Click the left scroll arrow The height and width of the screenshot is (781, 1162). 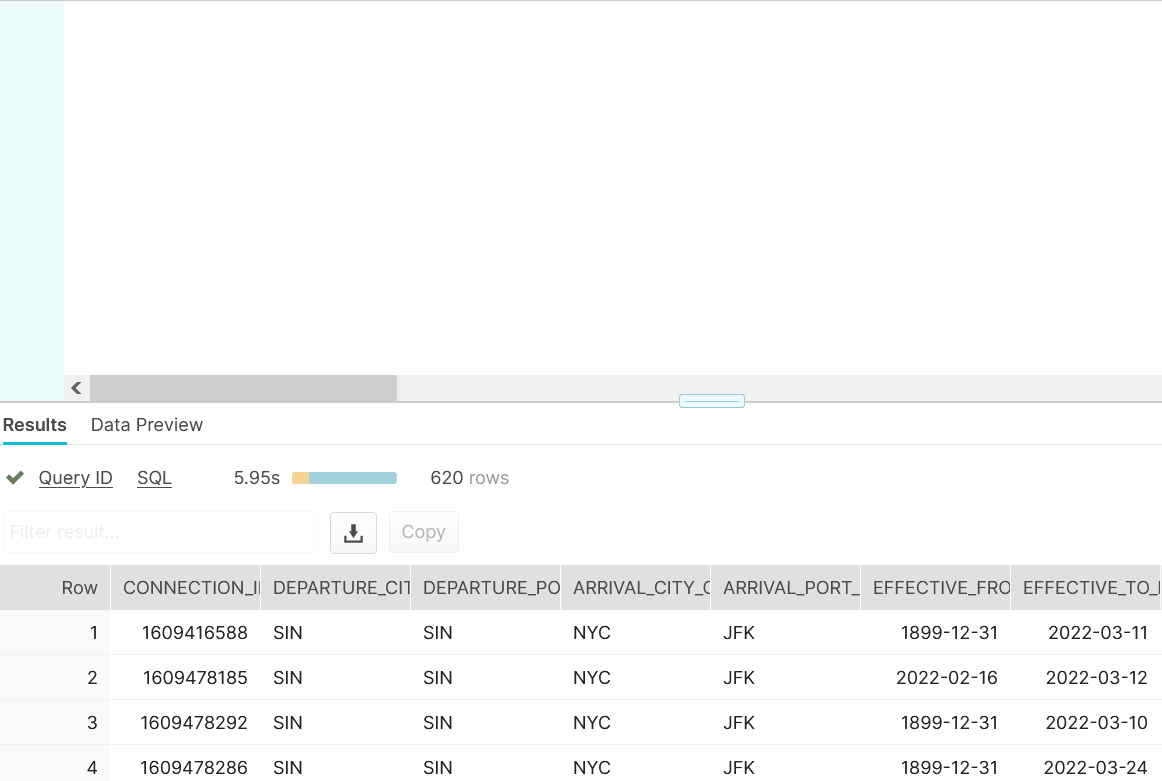[76, 388]
